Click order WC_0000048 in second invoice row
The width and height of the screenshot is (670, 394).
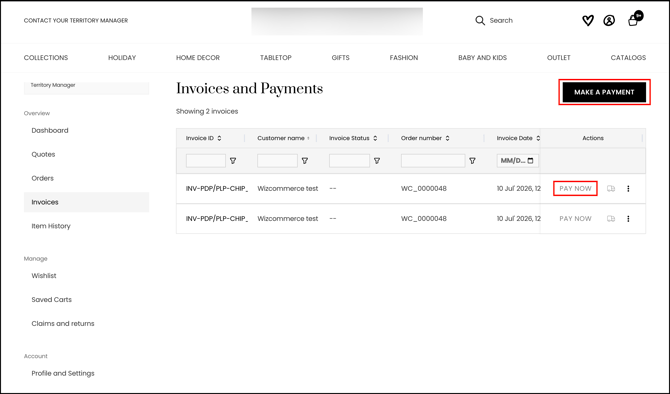coord(423,218)
